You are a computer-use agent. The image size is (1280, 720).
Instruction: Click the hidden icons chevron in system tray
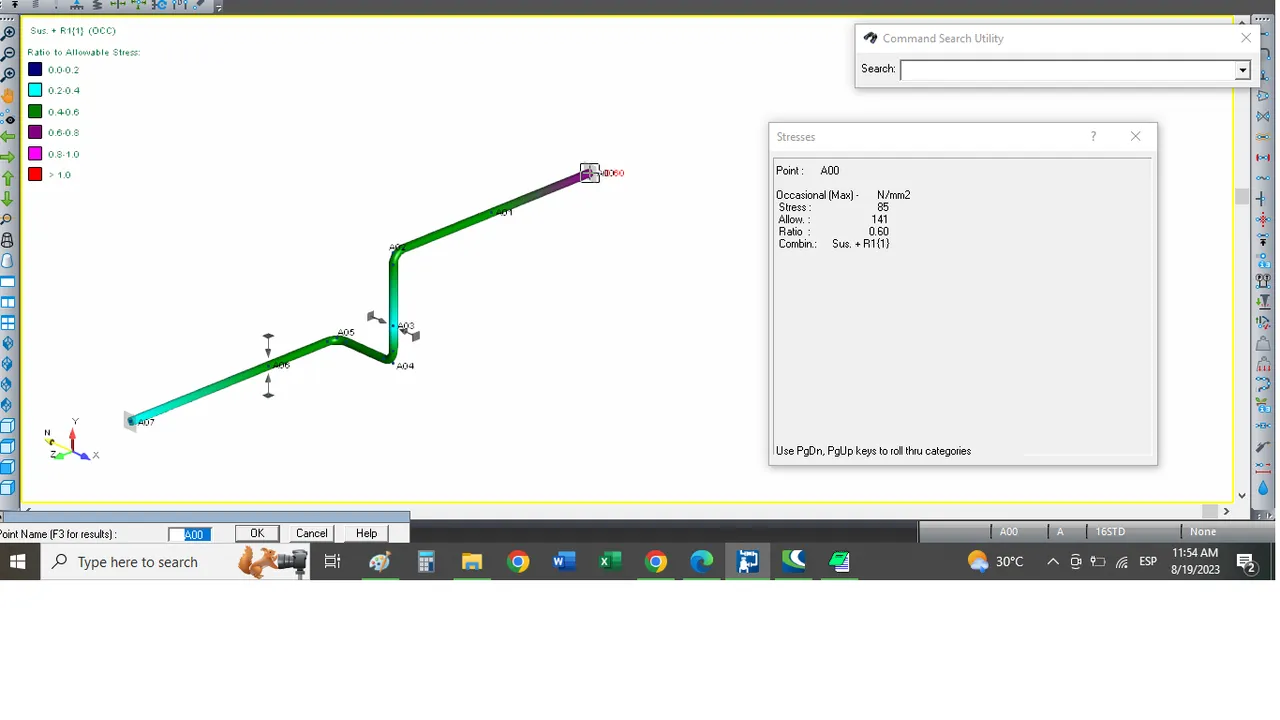1053,562
